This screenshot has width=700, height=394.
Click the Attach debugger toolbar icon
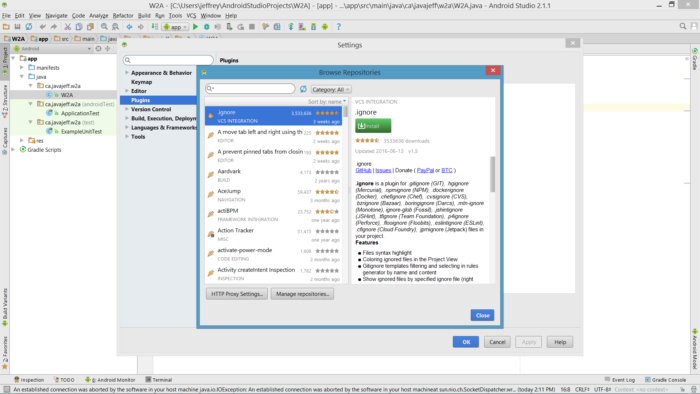[x=229, y=27]
